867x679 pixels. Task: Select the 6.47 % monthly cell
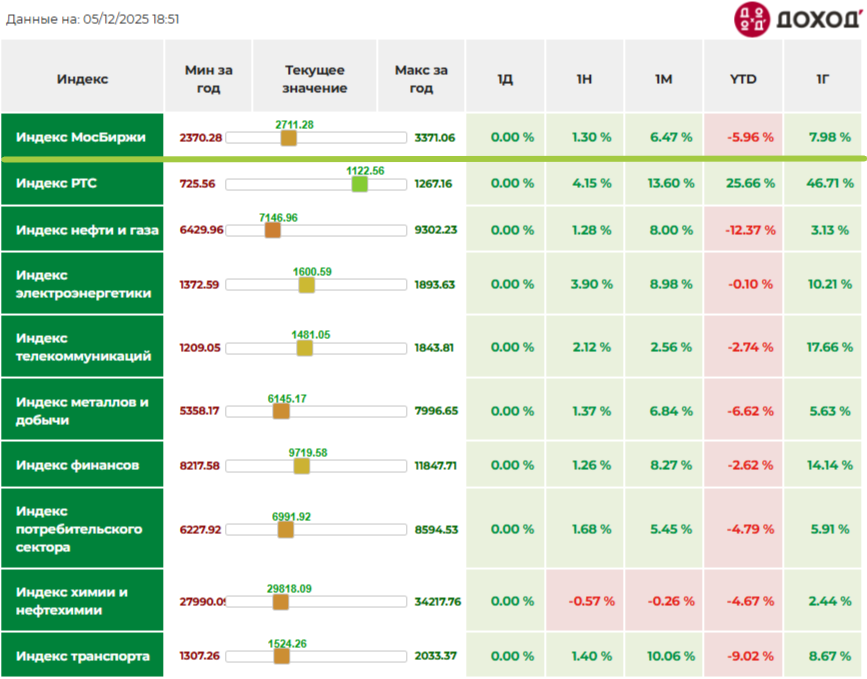point(664,136)
